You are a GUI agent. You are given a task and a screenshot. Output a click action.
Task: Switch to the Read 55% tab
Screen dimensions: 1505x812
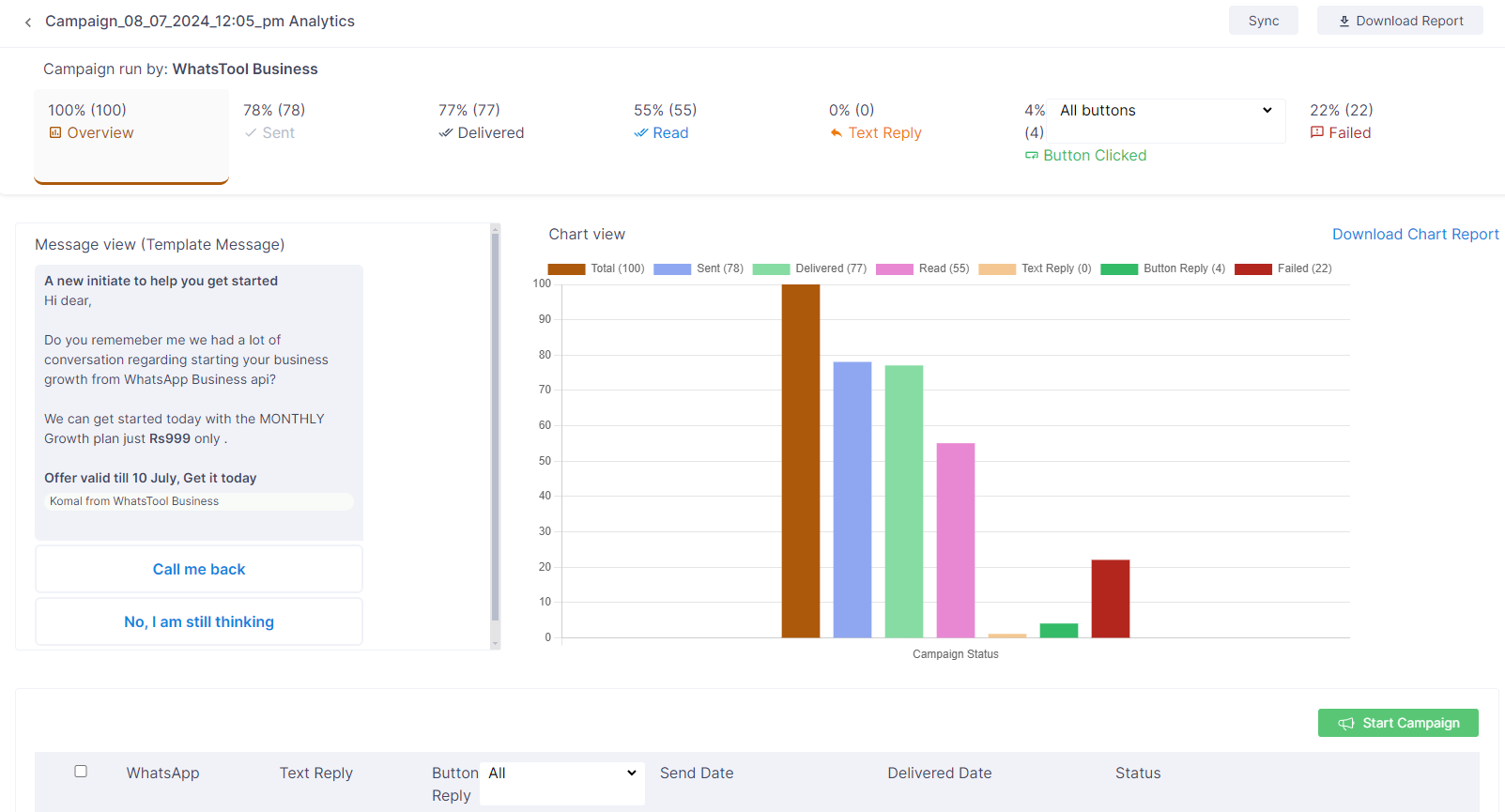(x=665, y=122)
